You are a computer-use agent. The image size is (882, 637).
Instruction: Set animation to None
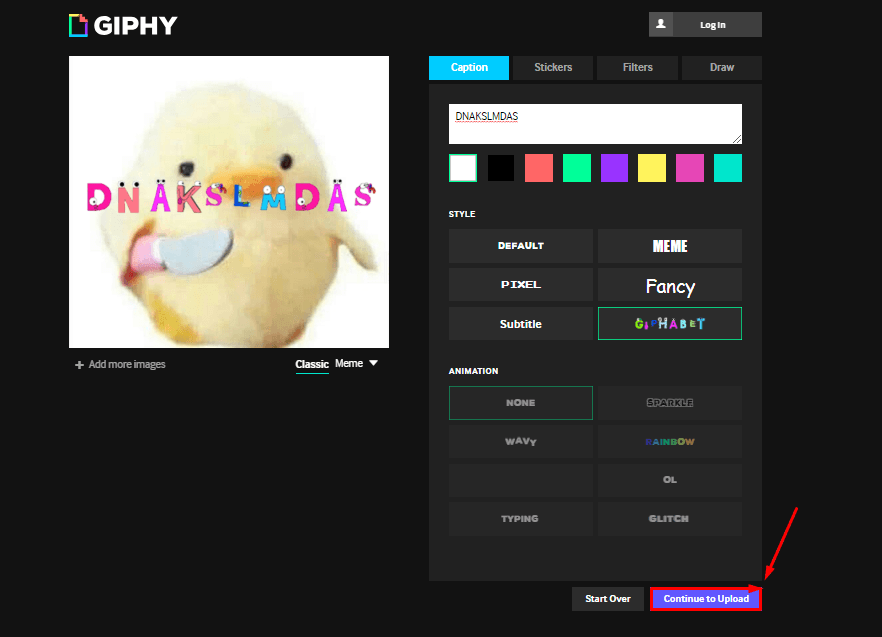521,403
